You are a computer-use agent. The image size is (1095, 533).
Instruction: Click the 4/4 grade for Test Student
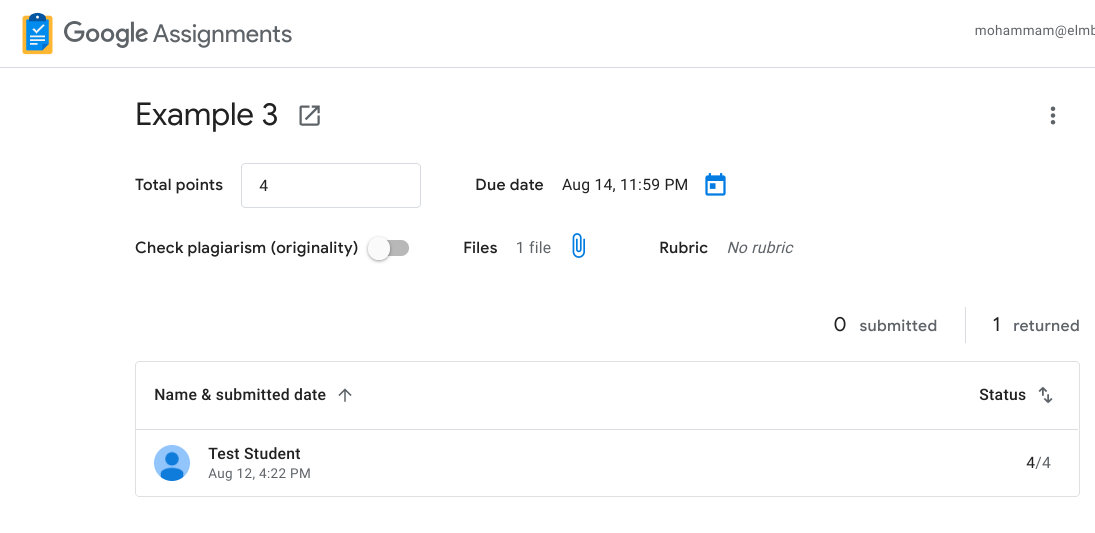(1038, 463)
